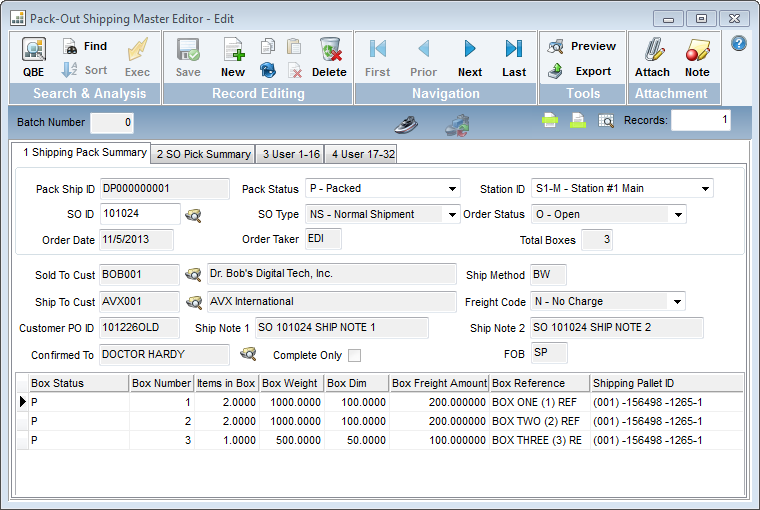Select the first row indicator arrow
This screenshot has width=760, height=510.
click(23, 402)
